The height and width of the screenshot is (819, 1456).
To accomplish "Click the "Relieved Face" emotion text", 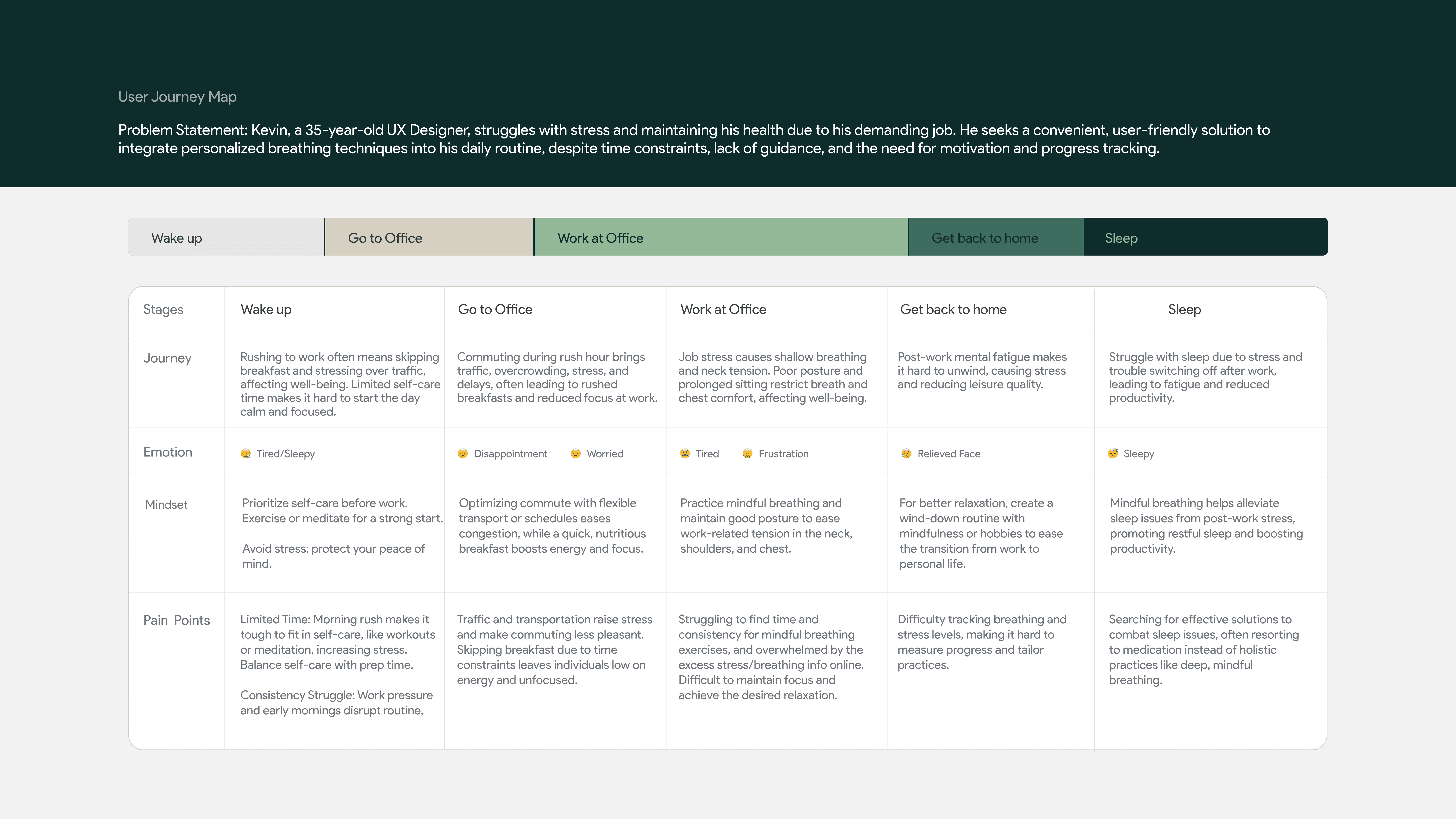I will [949, 454].
